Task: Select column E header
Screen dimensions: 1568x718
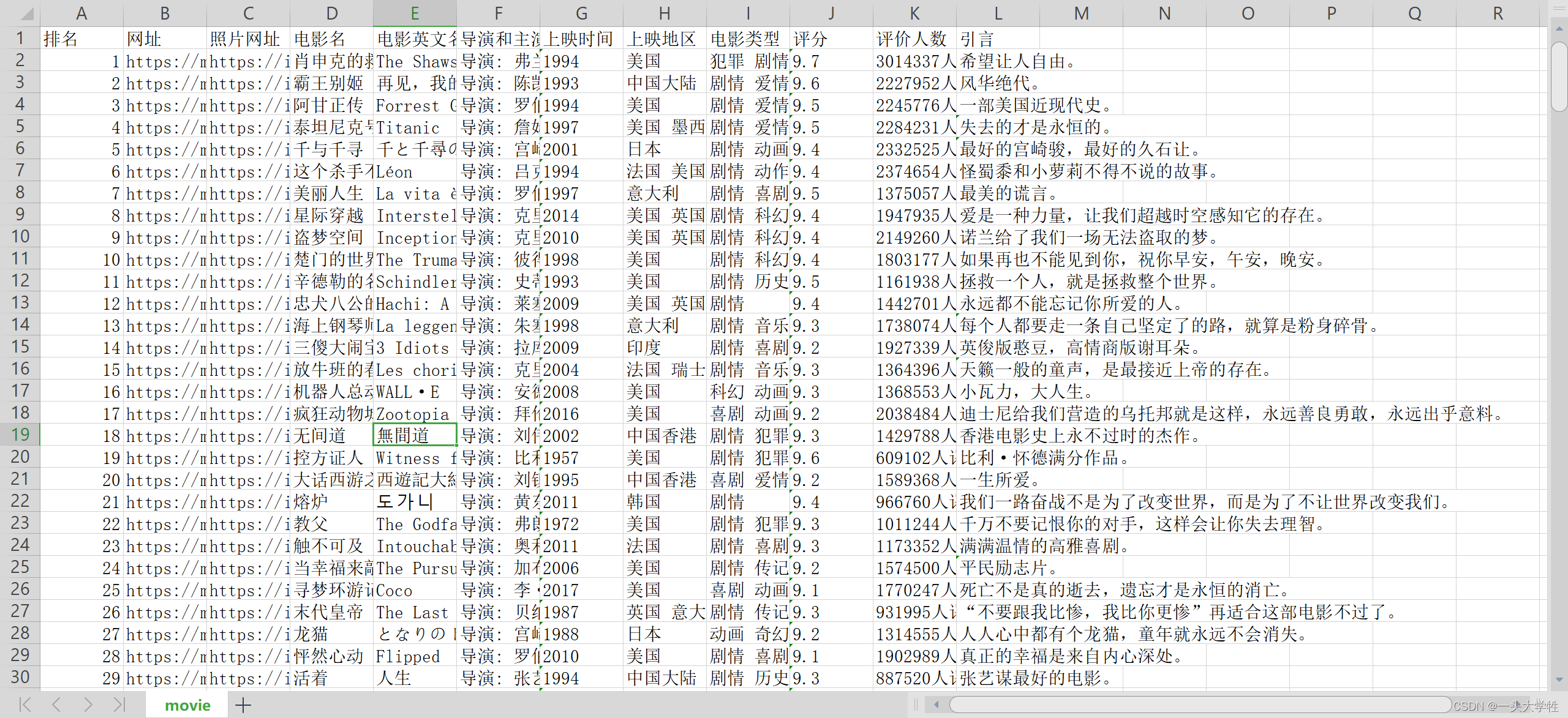Action: coord(415,13)
